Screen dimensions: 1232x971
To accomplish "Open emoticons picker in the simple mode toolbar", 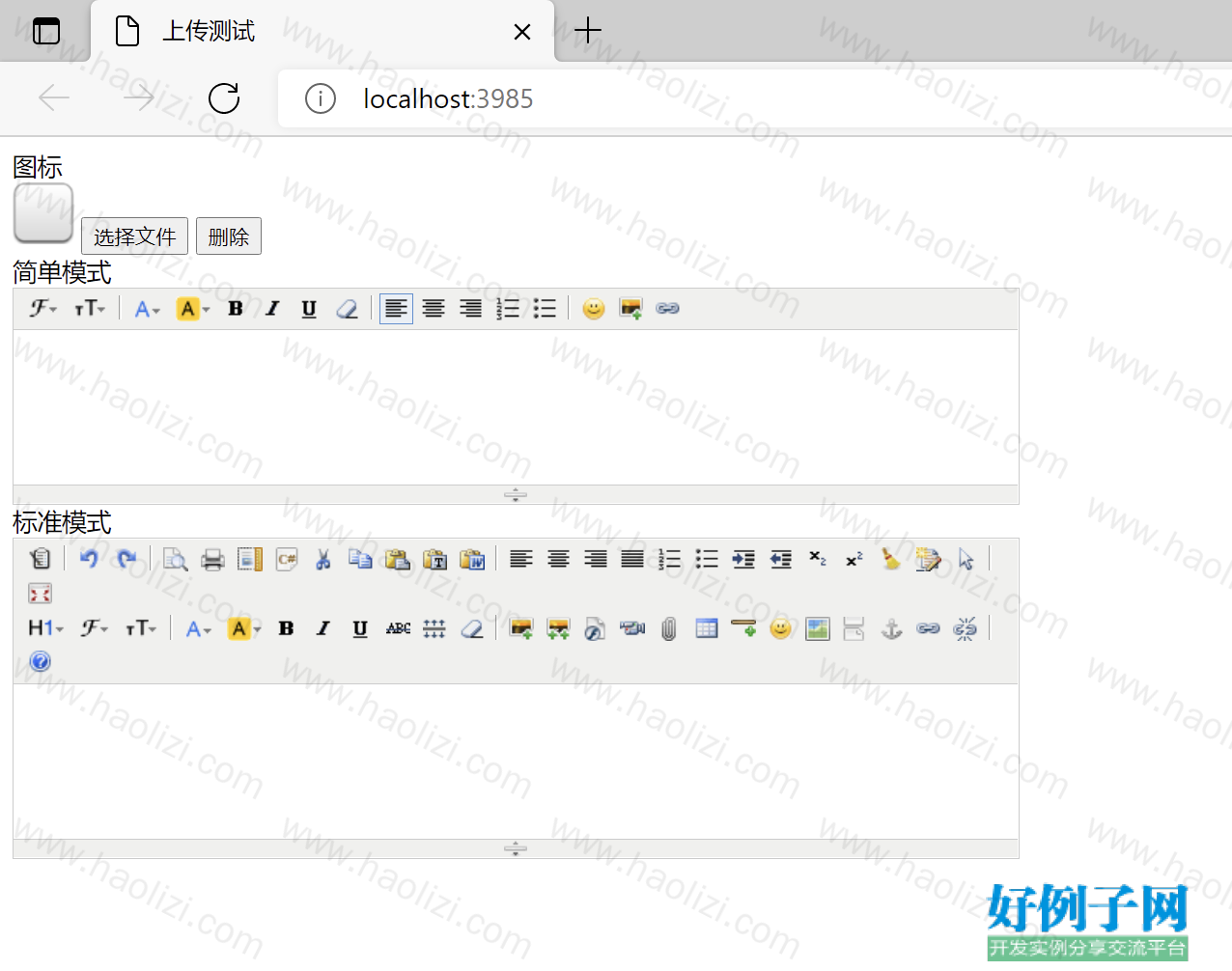I will (594, 309).
